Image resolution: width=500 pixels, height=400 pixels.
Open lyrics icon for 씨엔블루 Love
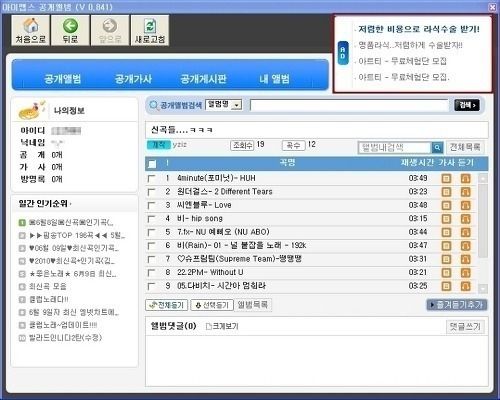446,205
